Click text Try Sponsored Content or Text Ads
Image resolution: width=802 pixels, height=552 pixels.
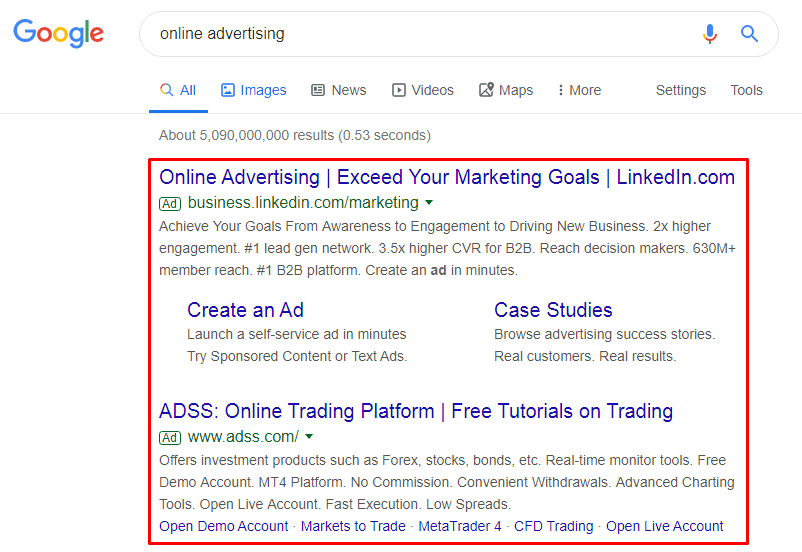297,357
